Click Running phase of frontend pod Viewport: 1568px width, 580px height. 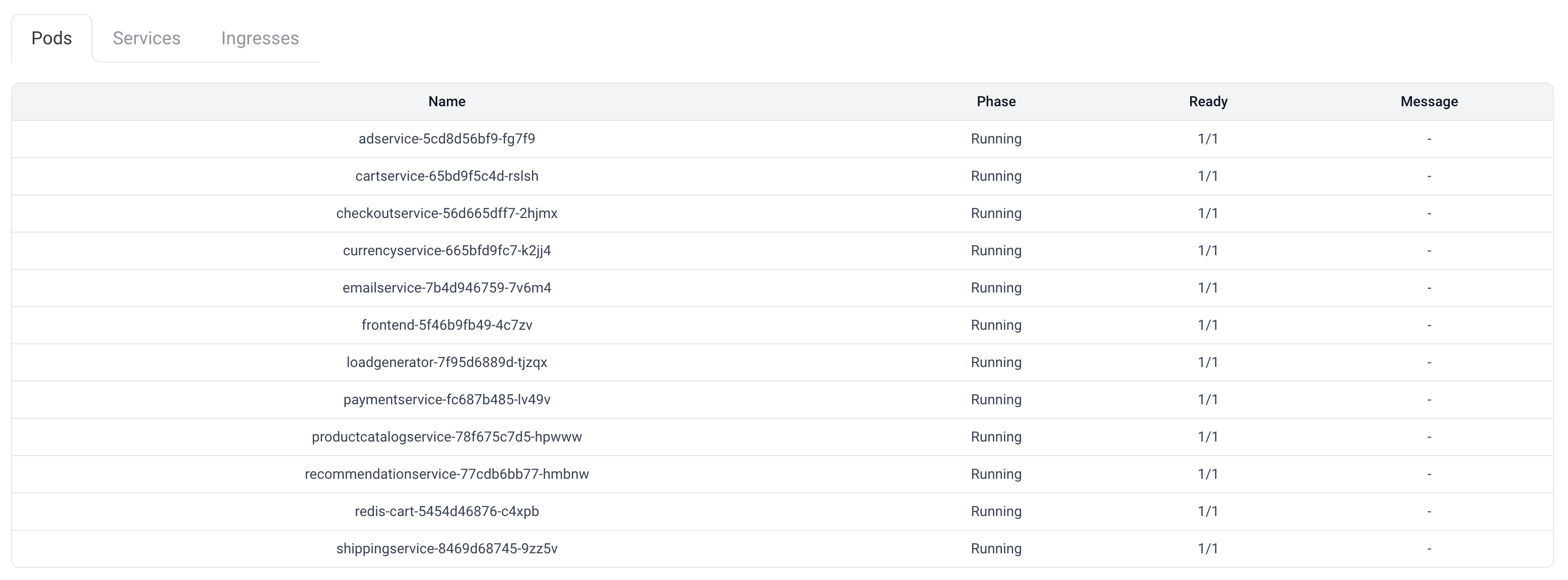[996, 325]
